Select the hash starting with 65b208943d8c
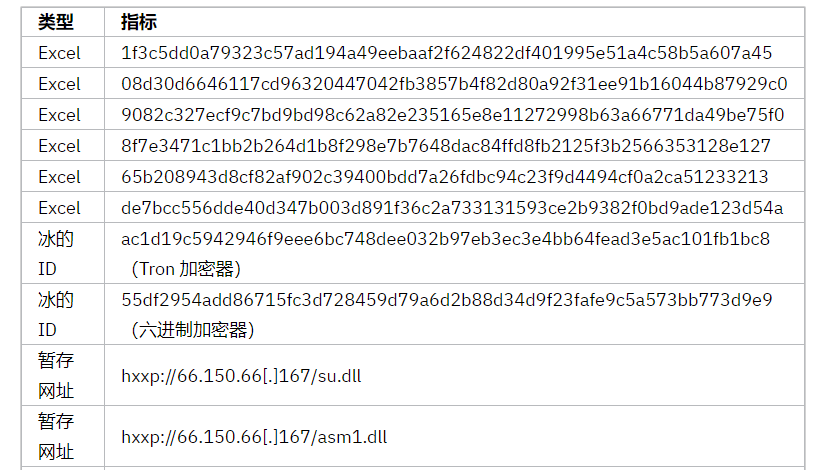This screenshot has height=470, width=821. click(x=445, y=176)
